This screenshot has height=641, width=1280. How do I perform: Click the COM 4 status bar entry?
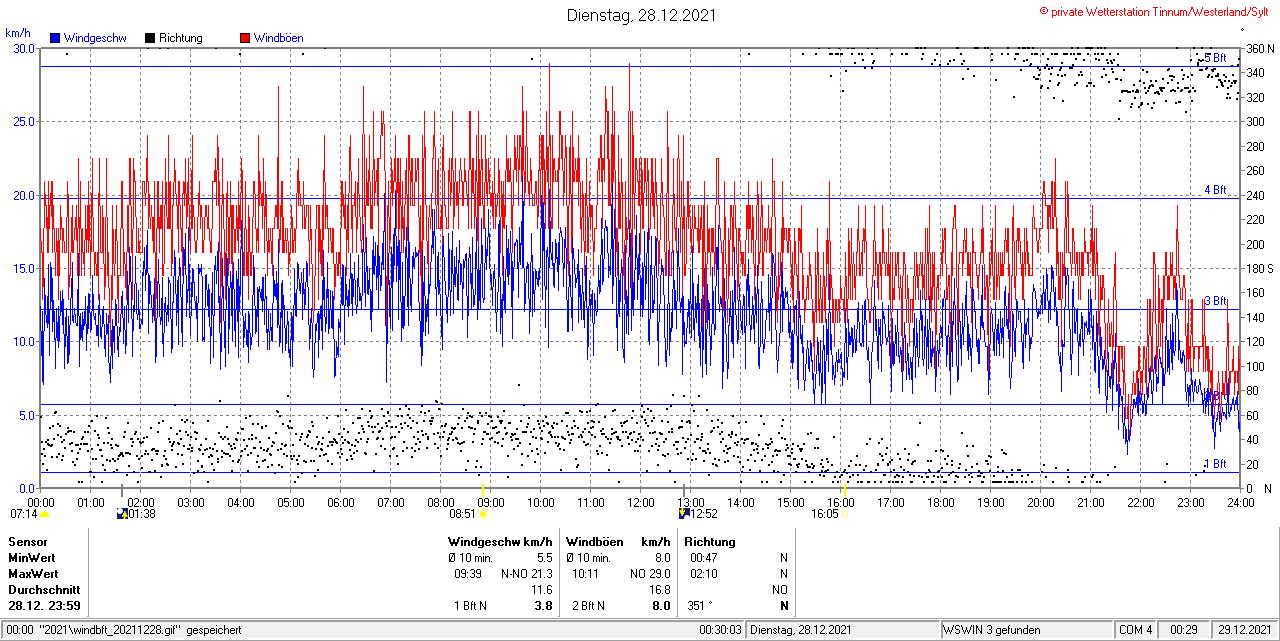(1136, 630)
